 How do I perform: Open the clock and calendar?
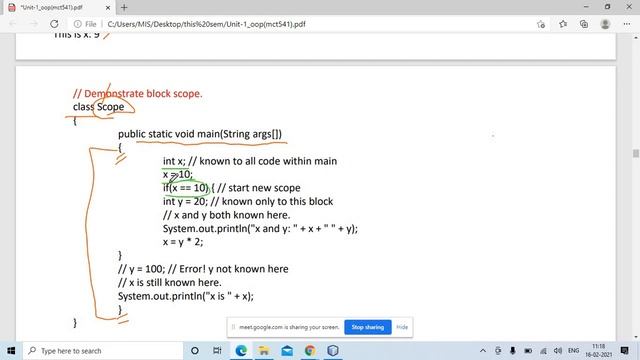point(598,351)
